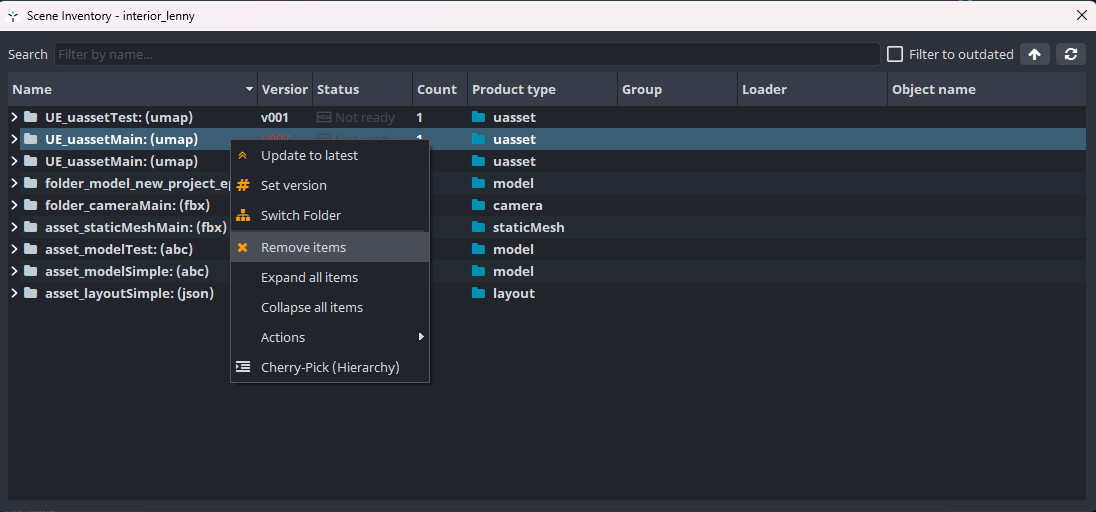This screenshot has width=1096, height=512.
Task: Focus the Filter by name search field
Action: 467,54
